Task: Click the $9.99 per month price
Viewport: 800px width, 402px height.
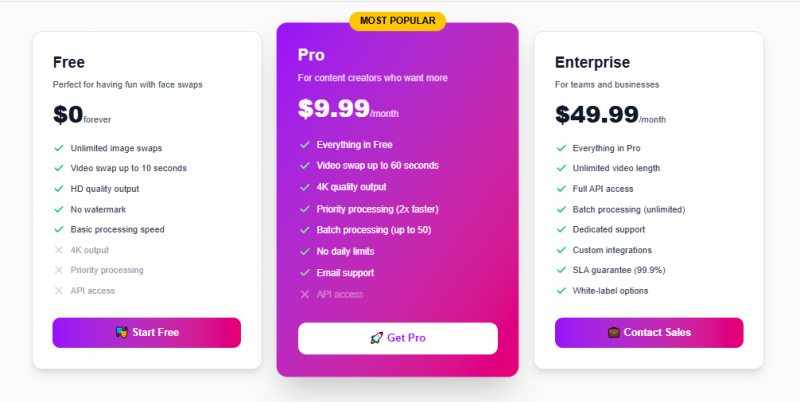Action: click(x=334, y=108)
